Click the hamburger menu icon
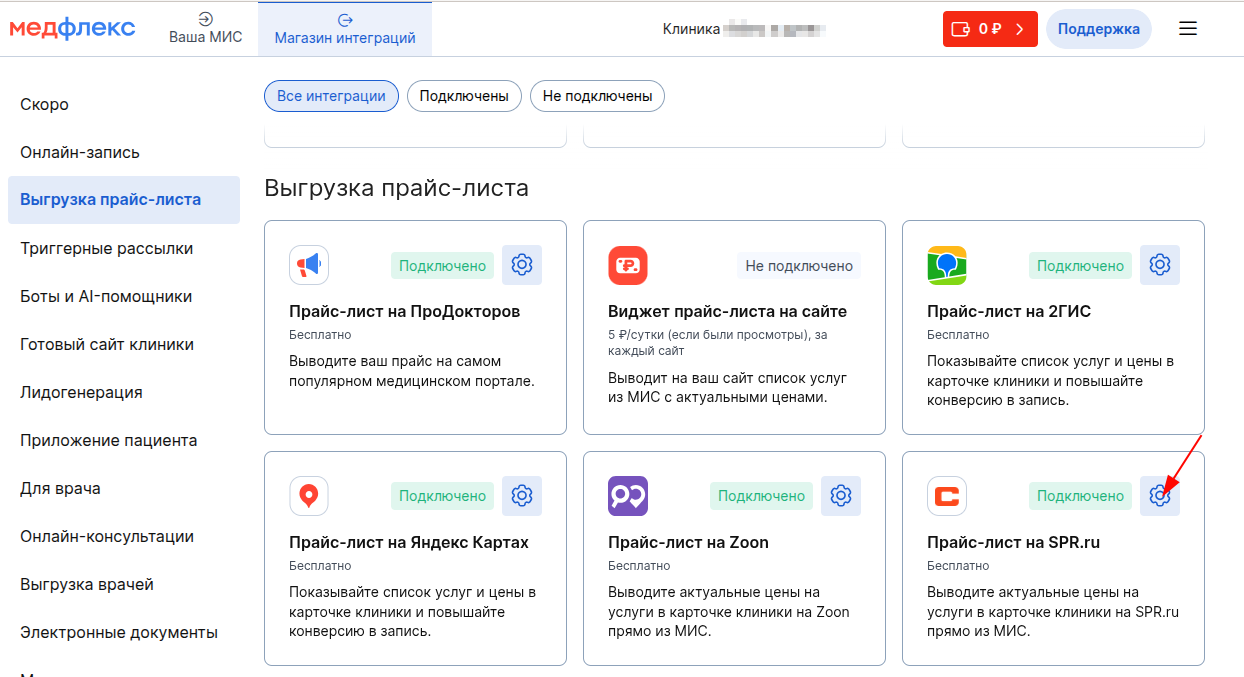The image size is (1244, 677). coord(1188,29)
